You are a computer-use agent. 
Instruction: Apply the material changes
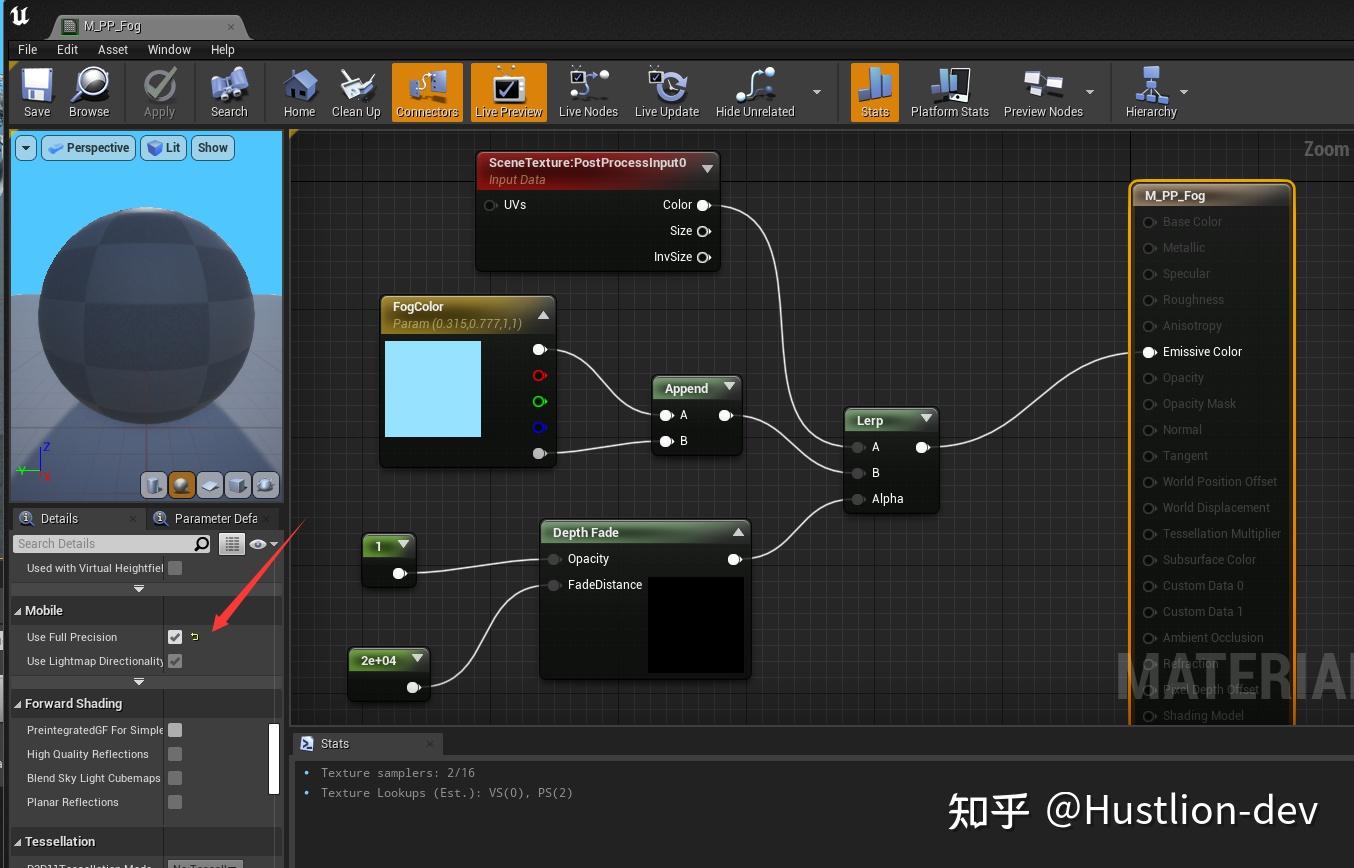pos(160,91)
